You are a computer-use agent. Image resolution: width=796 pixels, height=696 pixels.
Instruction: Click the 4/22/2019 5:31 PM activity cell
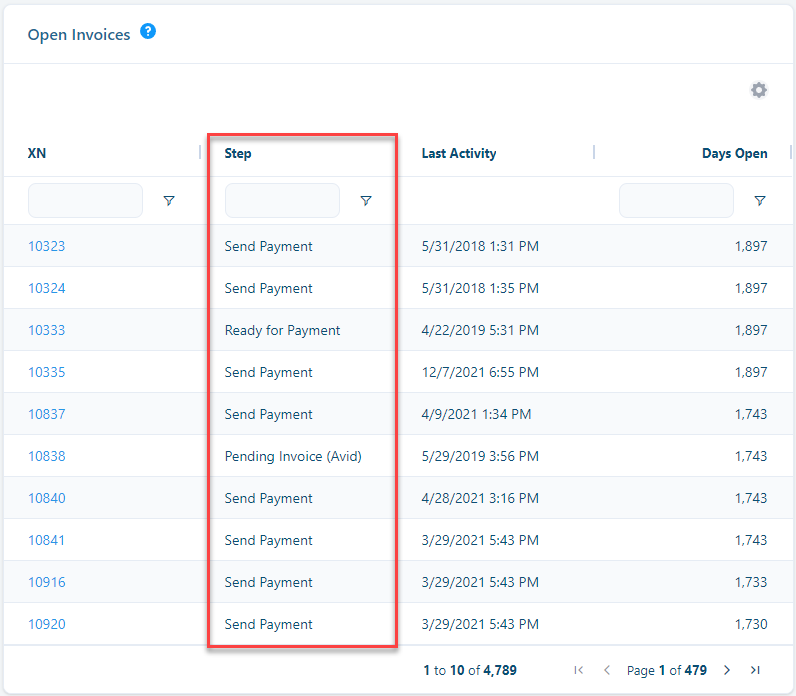point(480,330)
